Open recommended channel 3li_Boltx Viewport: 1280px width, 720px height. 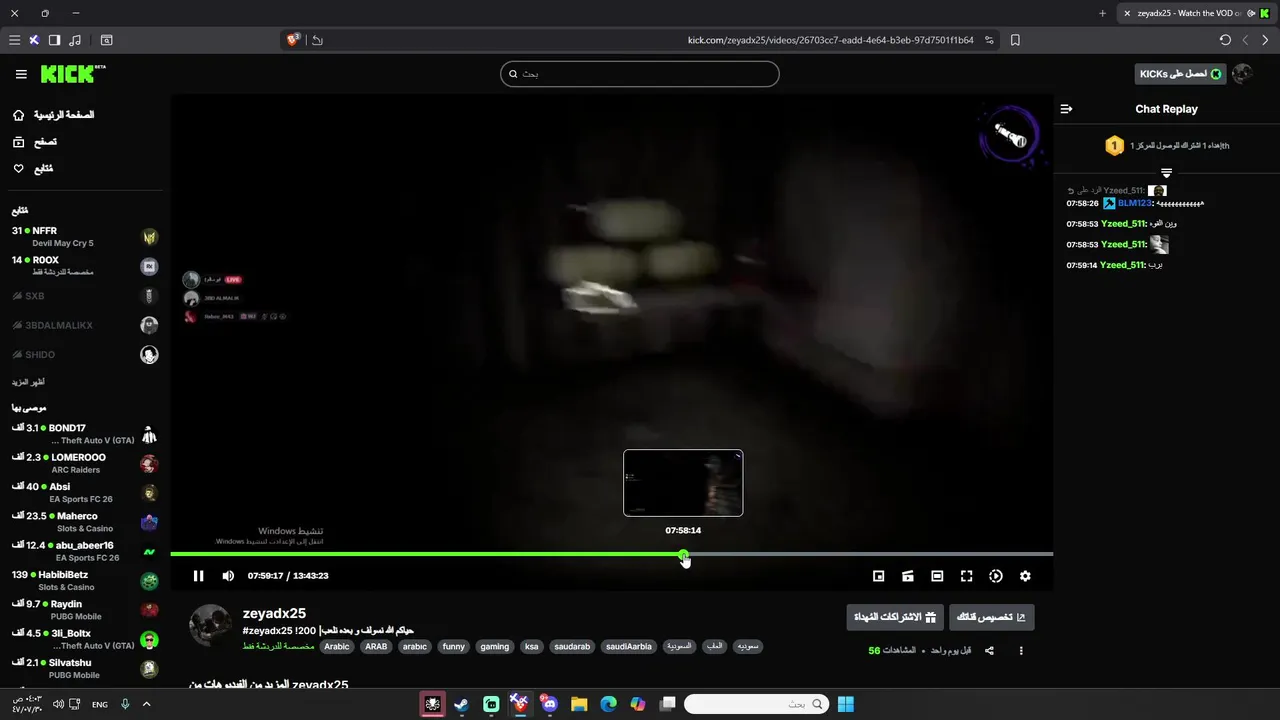pos(85,639)
